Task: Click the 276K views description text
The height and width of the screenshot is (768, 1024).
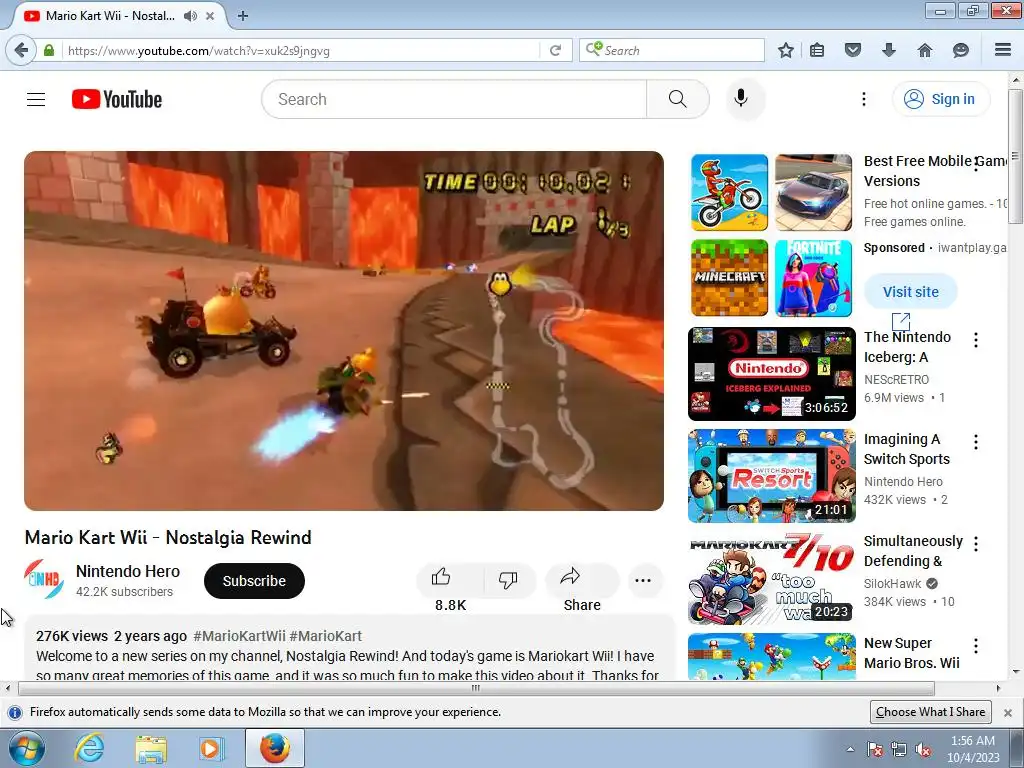Action: click(72, 636)
